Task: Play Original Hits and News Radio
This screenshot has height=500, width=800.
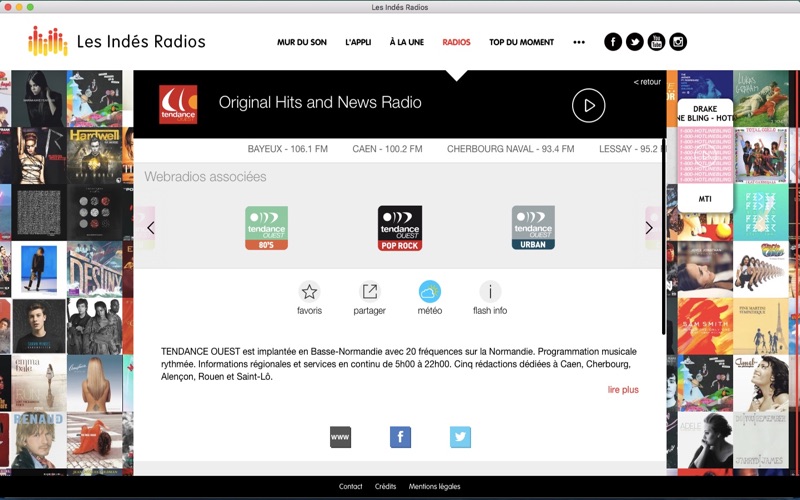Action: (588, 106)
